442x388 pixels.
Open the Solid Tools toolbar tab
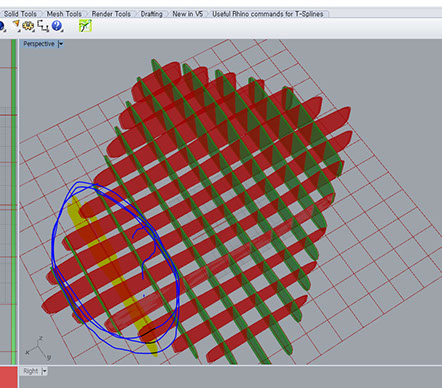pyautogui.click(x=20, y=14)
